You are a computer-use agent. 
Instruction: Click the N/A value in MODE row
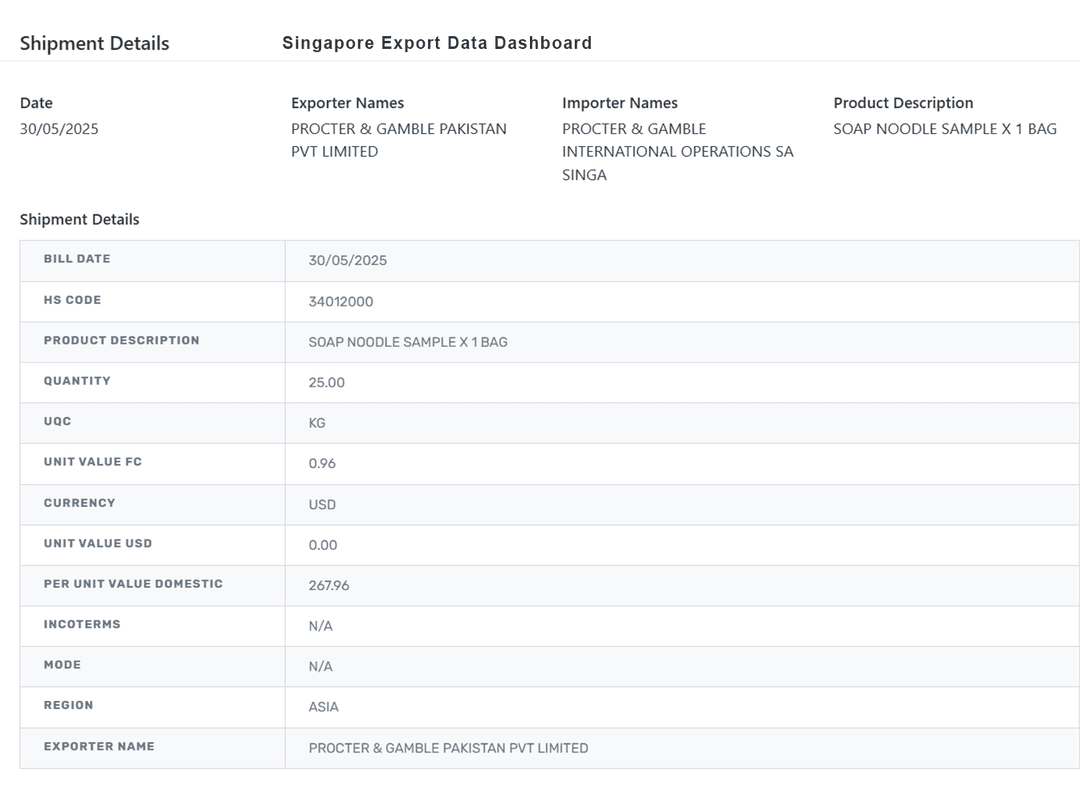pyautogui.click(x=320, y=666)
